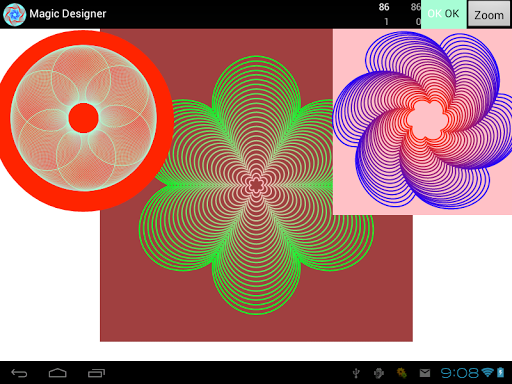Open the mail envelope notification

coord(425,373)
